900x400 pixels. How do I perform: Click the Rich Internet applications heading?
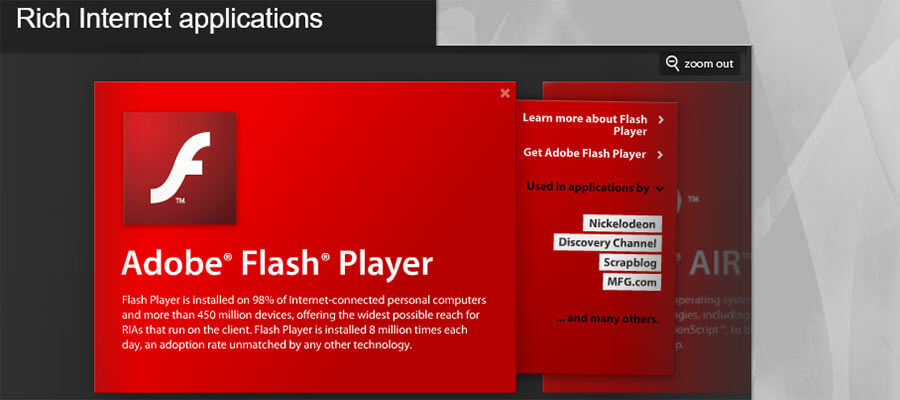pyautogui.click(x=170, y=19)
